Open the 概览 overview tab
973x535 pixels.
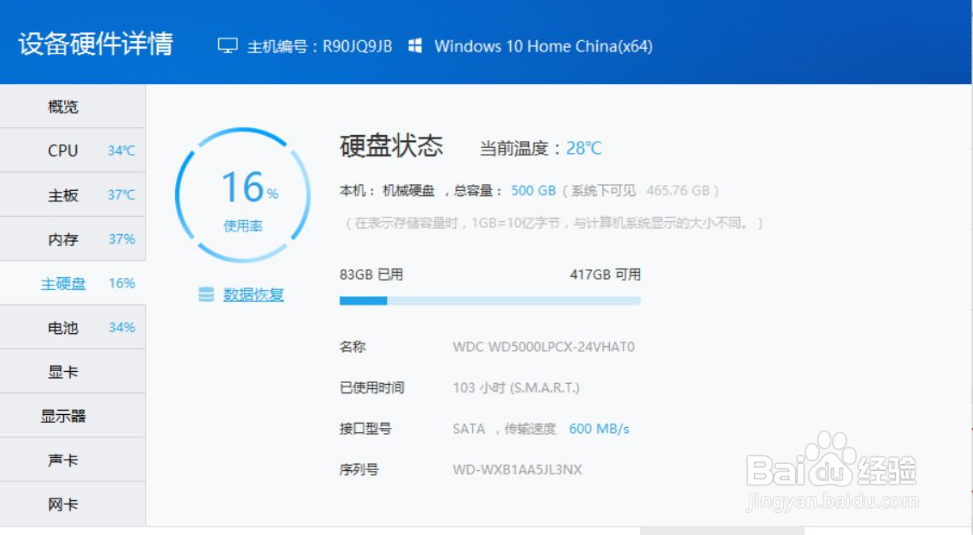coord(73,107)
